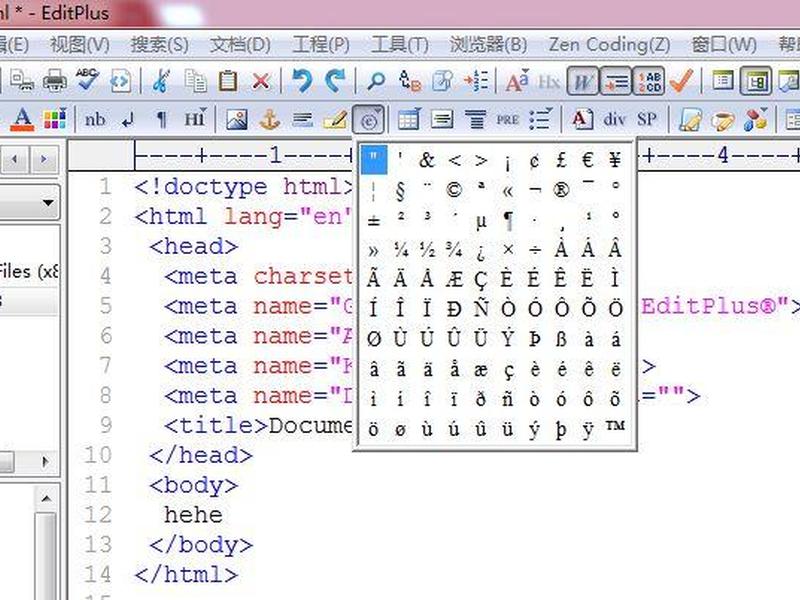Click the printer icon in the toolbar
Viewport: 800px width, 600px height.
coord(55,81)
